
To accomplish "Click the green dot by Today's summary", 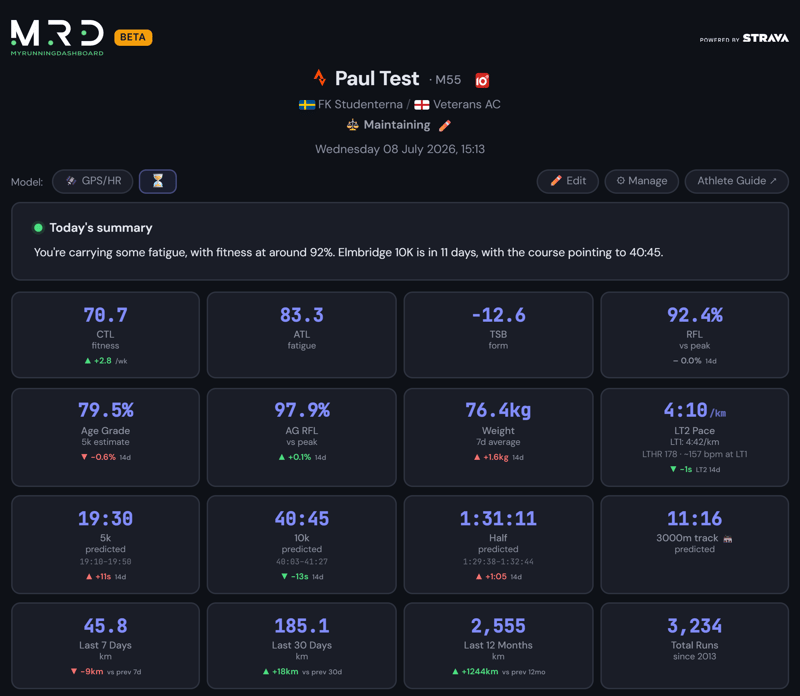I will 38,228.
